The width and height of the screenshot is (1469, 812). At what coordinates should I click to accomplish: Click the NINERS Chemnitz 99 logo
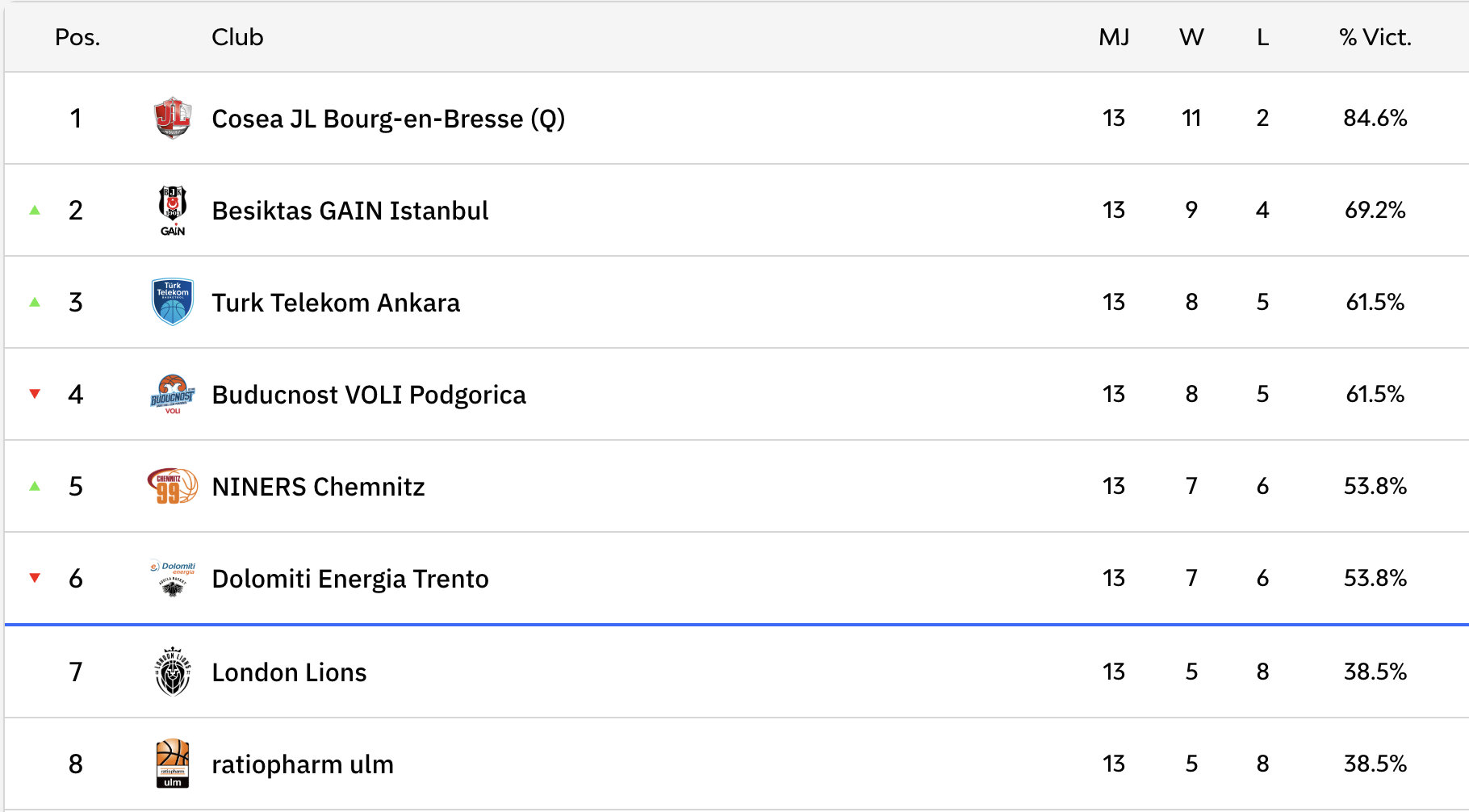point(172,486)
